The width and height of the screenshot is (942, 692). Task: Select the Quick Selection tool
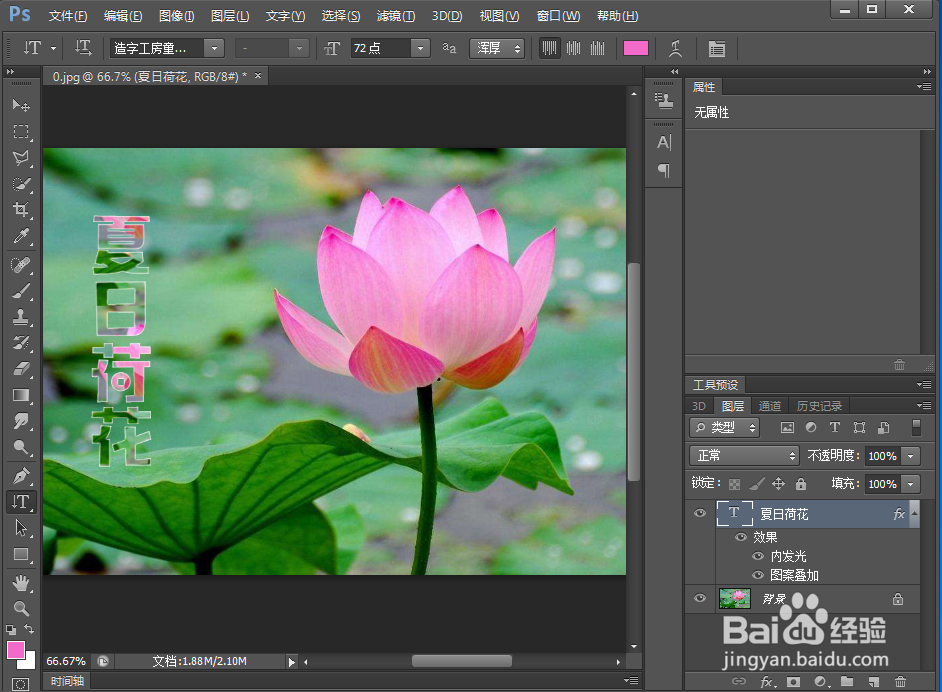click(21, 184)
